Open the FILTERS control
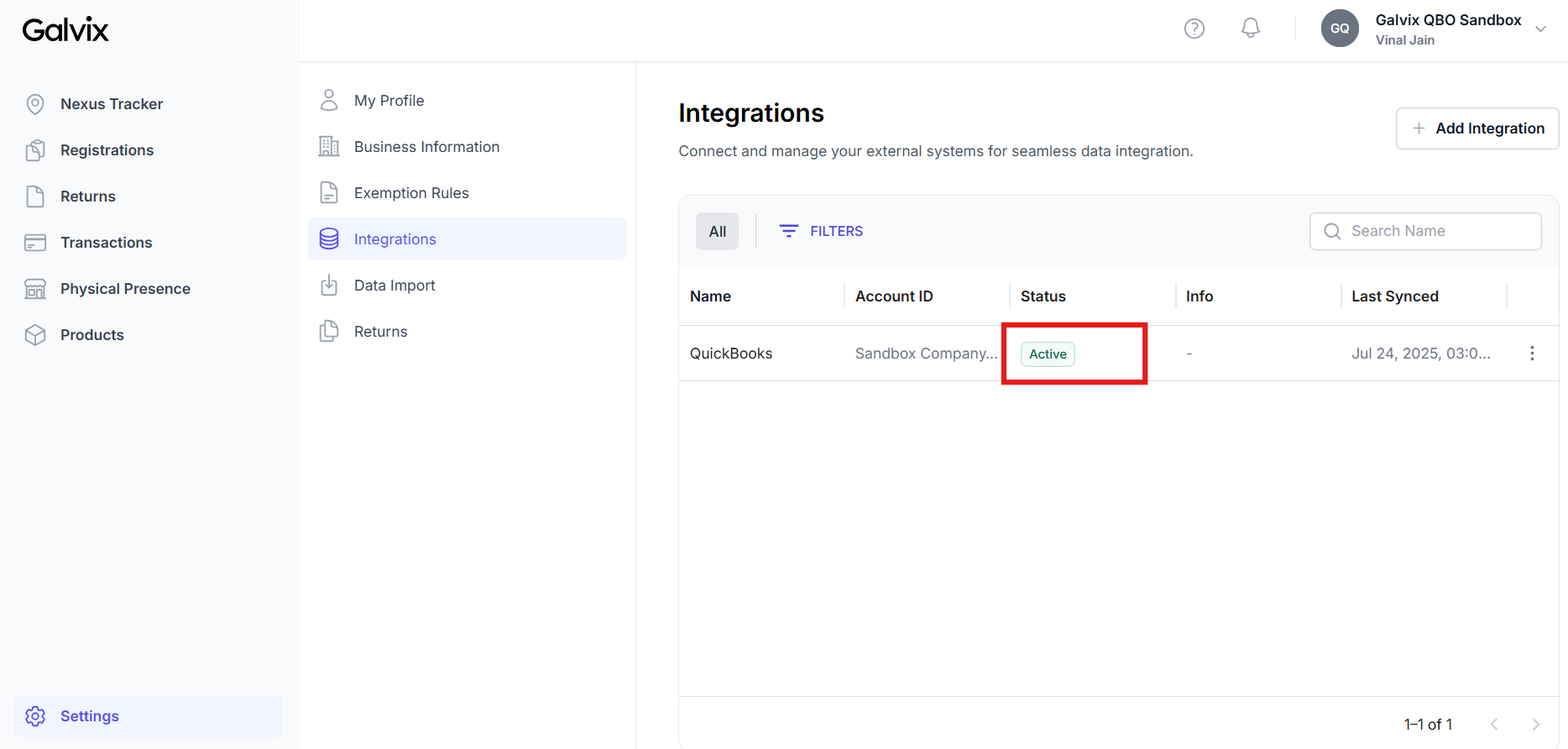The height and width of the screenshot is (749, 1568). (x=821, y=231)
